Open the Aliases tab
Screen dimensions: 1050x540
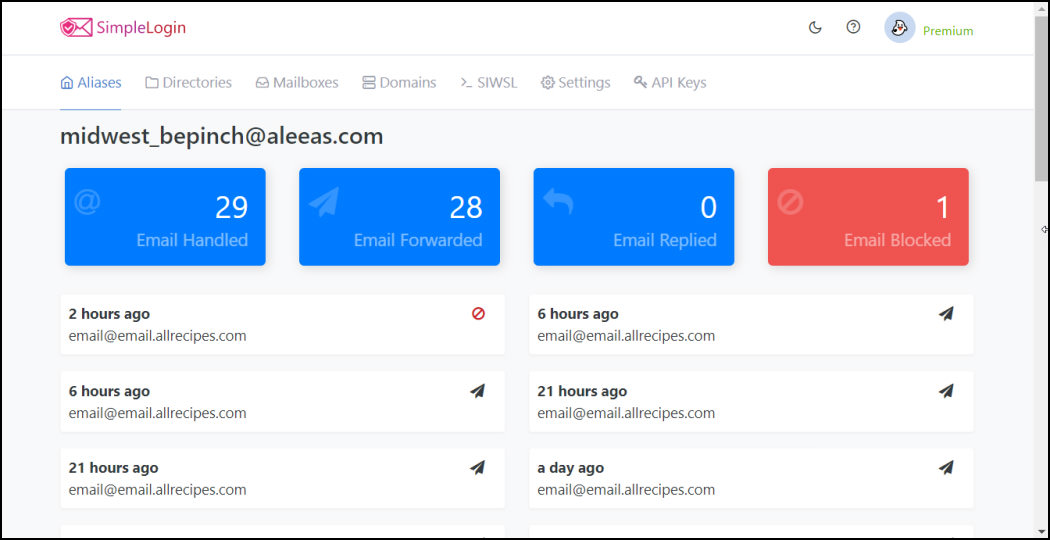click(91, 82)
